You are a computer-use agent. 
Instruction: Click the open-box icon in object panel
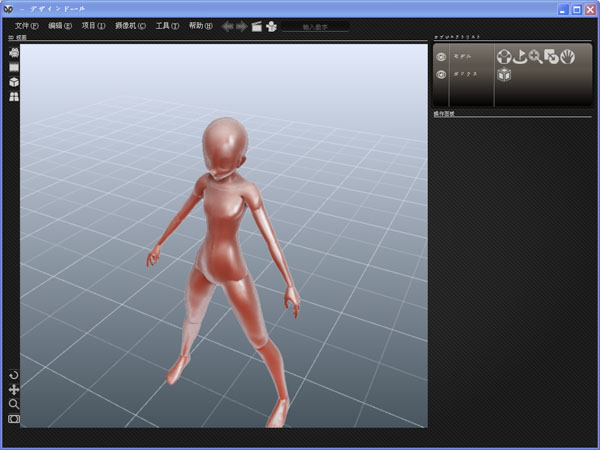(x=505, y=75)
